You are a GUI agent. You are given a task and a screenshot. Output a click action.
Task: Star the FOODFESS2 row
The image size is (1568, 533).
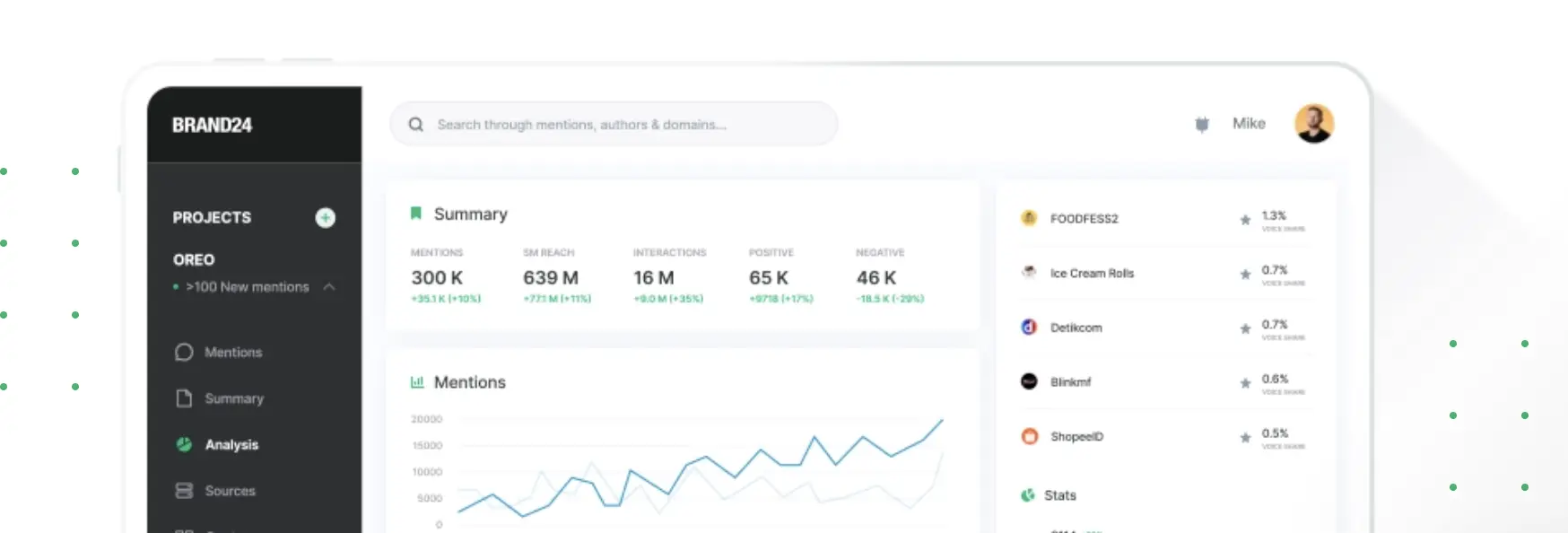[1245, 220]
